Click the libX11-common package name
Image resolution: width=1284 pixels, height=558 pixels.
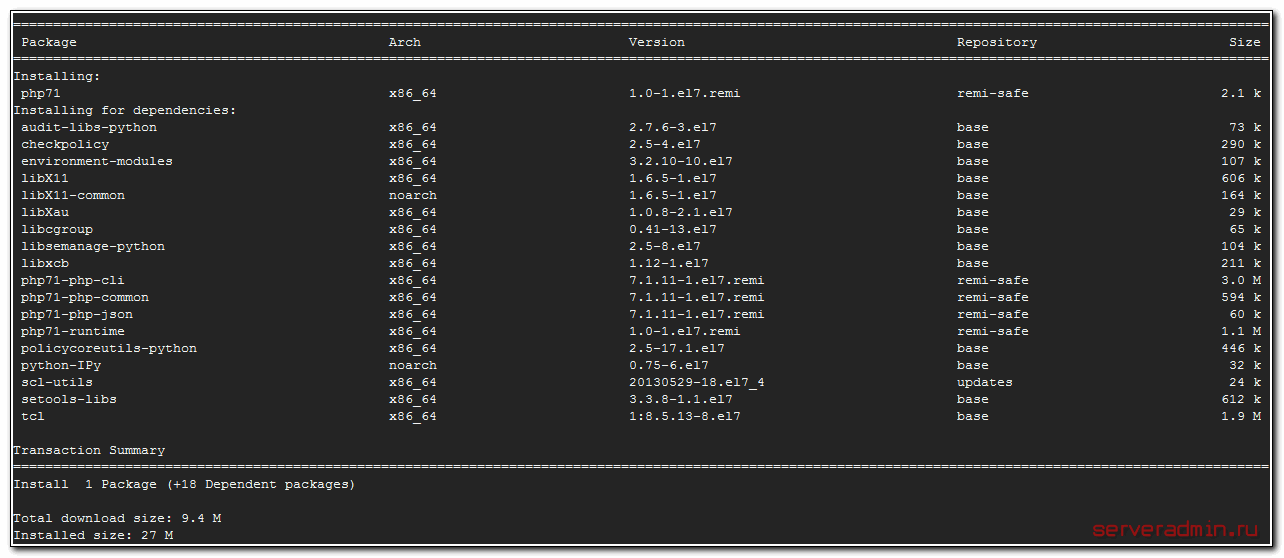(x=73, y=195)
